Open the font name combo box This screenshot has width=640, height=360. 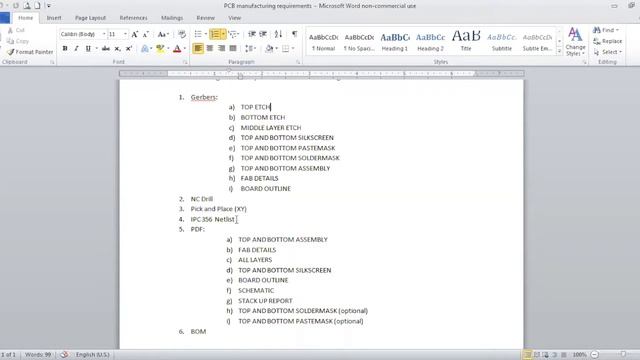point(83,34)
